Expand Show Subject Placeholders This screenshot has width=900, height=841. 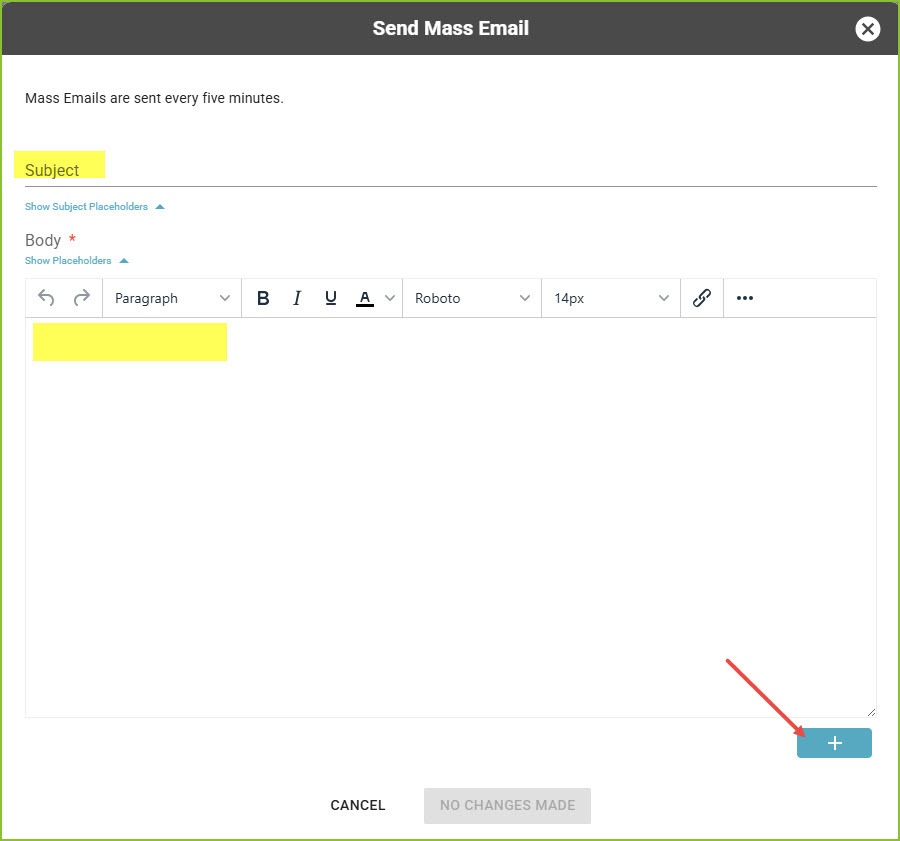point(95,207)
